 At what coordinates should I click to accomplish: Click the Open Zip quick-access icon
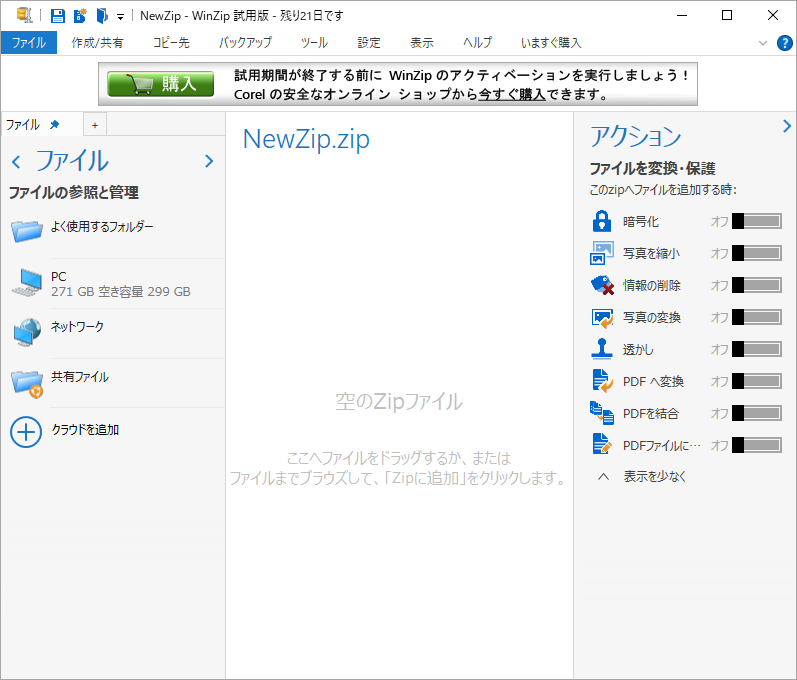102,16
